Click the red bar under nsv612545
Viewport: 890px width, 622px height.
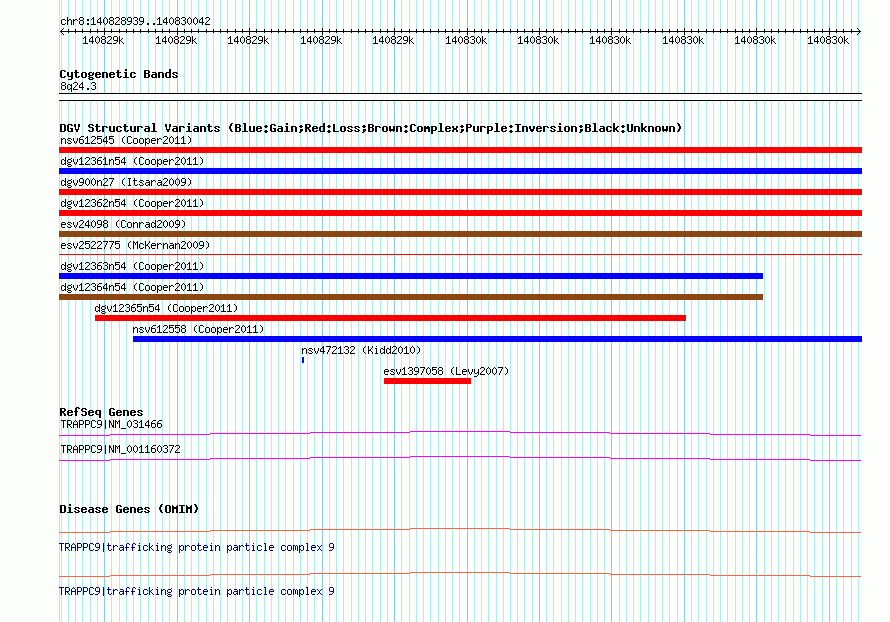pos(460,150)
